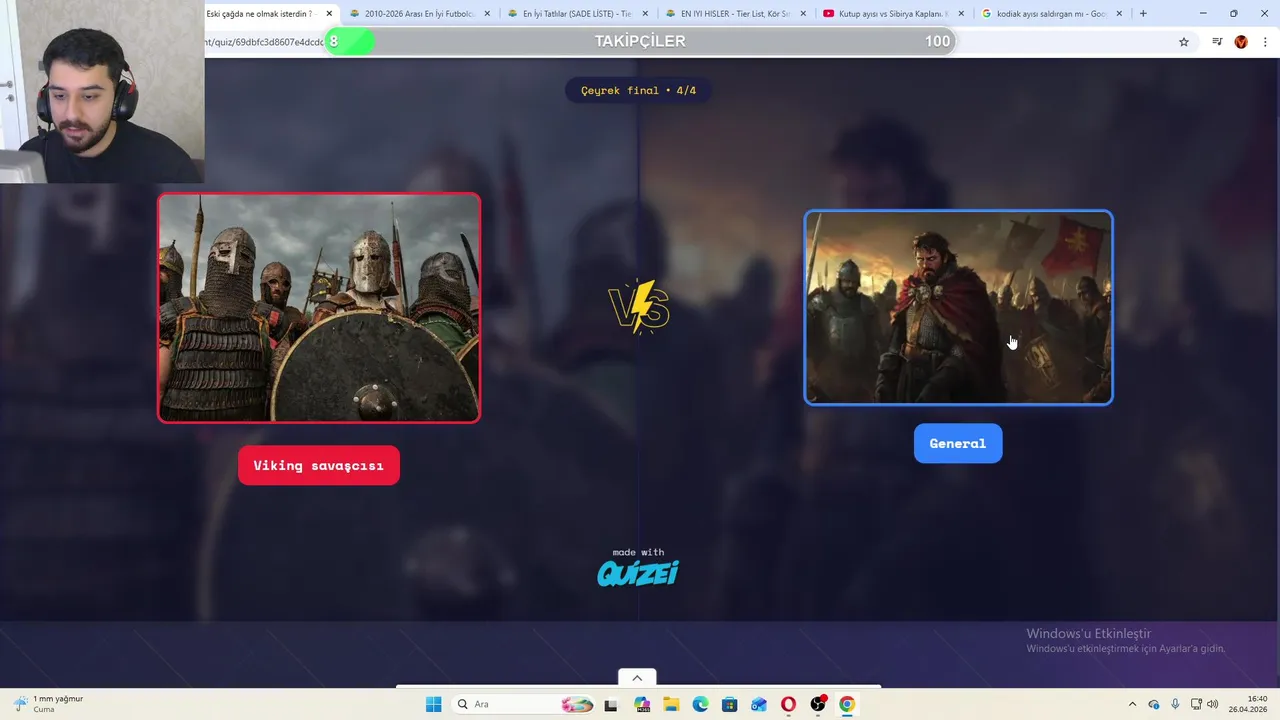Close the 'En İyi Tatlılar (SADE LİSTE)' tab
This screenshot has width=1280, height=720.
coord(645,14)
